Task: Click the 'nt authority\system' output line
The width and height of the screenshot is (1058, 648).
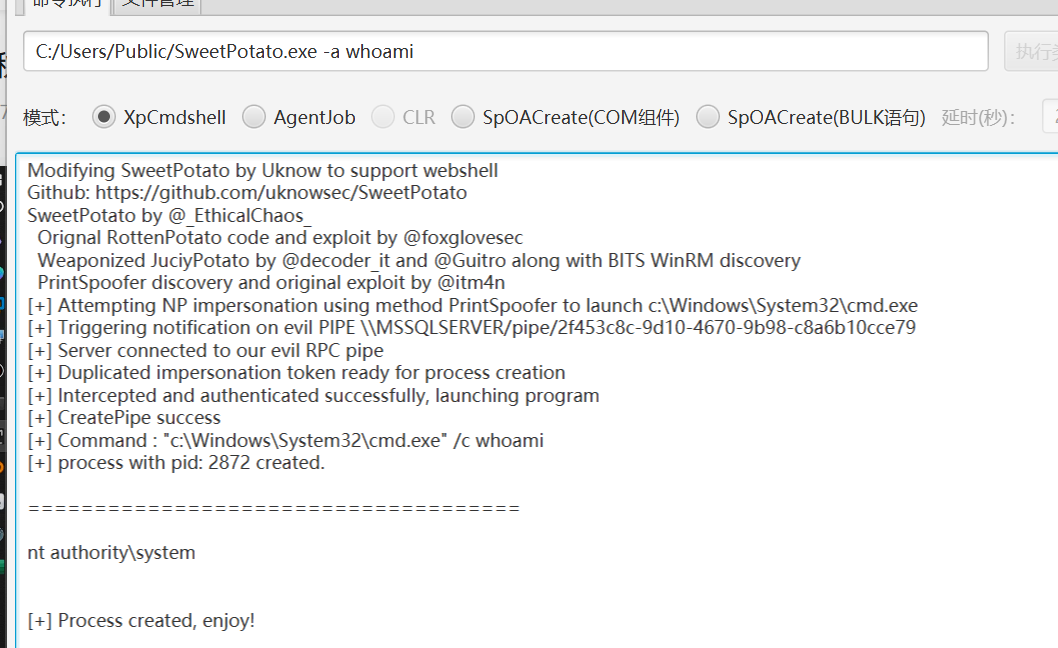Action: (111, 553)
